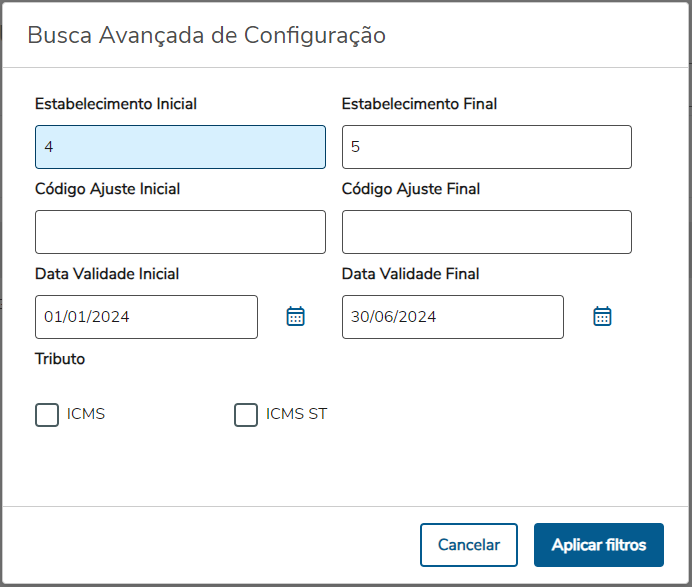Screen dimensions: 692x587
Task: Check the ICMS ST checkbox
Action: [x=246, y=415]
